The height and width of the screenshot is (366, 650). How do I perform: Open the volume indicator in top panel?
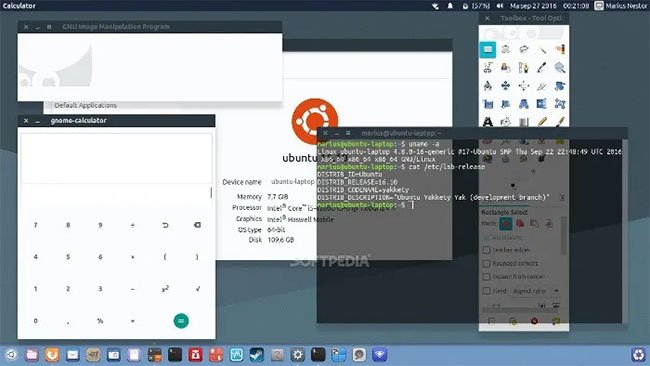[x=500, y=6]
